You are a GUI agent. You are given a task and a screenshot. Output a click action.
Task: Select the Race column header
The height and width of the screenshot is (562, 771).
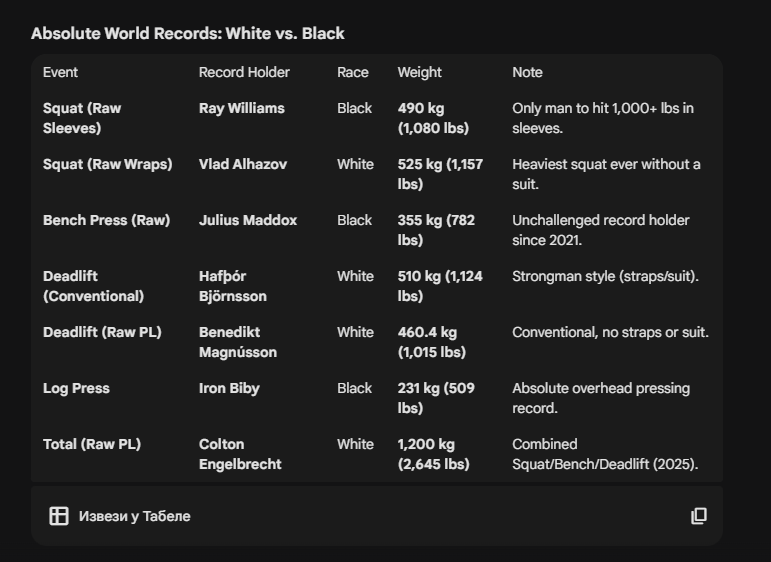pyautogui.click(x=352, y=72)
